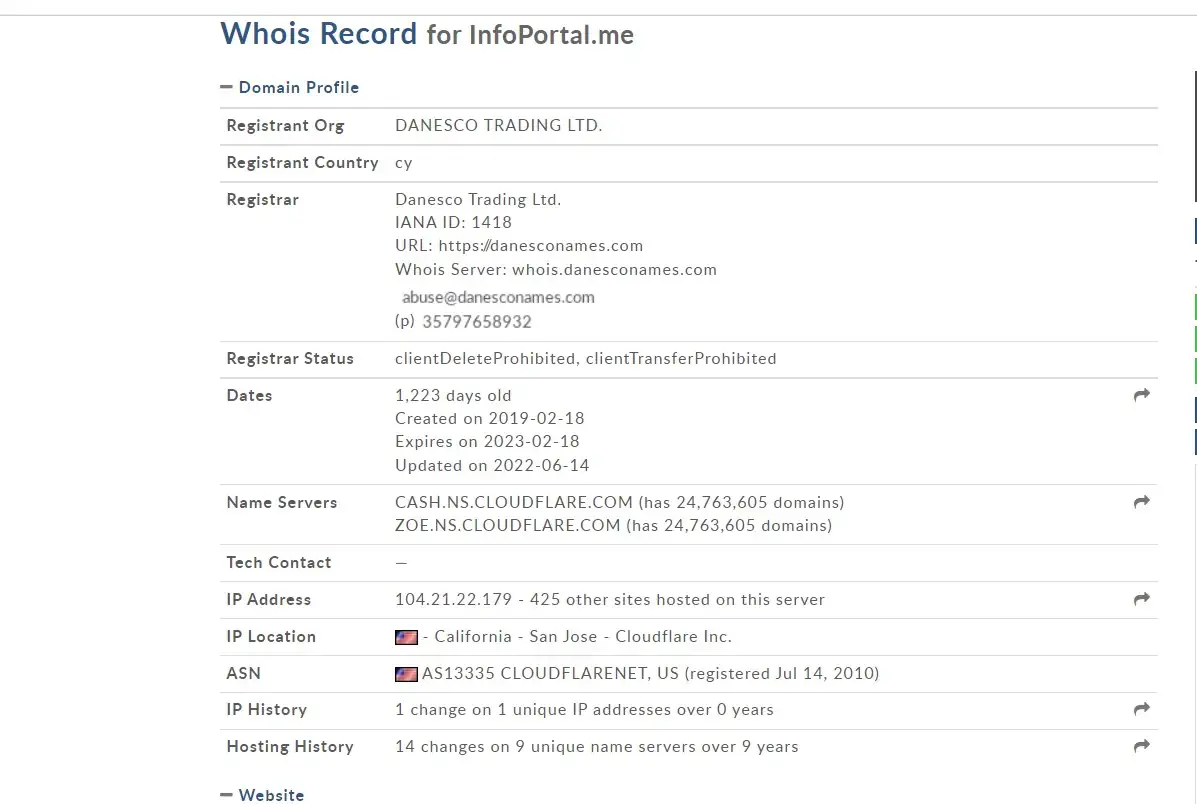1197x804 pixels.
Task: Click the IP Location label
Action: point(271,637)
